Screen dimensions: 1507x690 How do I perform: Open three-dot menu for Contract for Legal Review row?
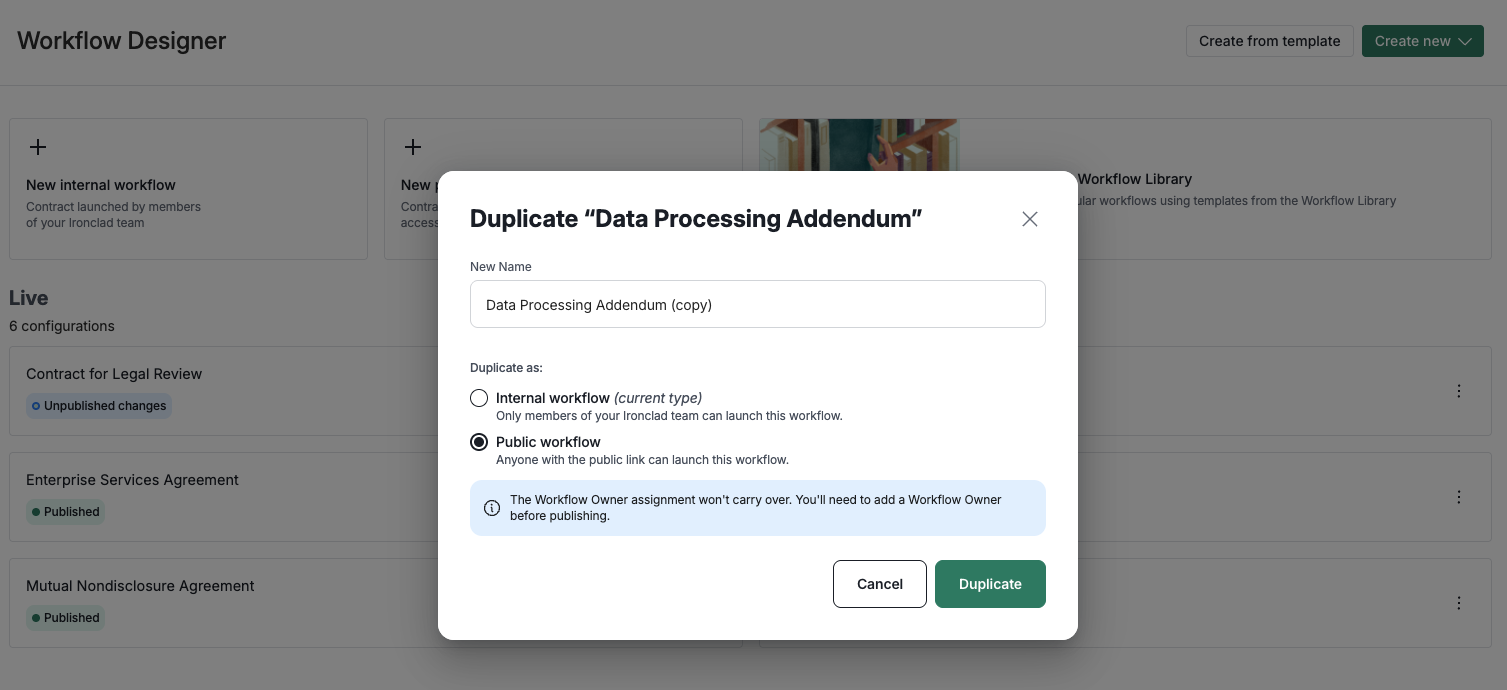pyautogui.click(x=1459, y=391)
